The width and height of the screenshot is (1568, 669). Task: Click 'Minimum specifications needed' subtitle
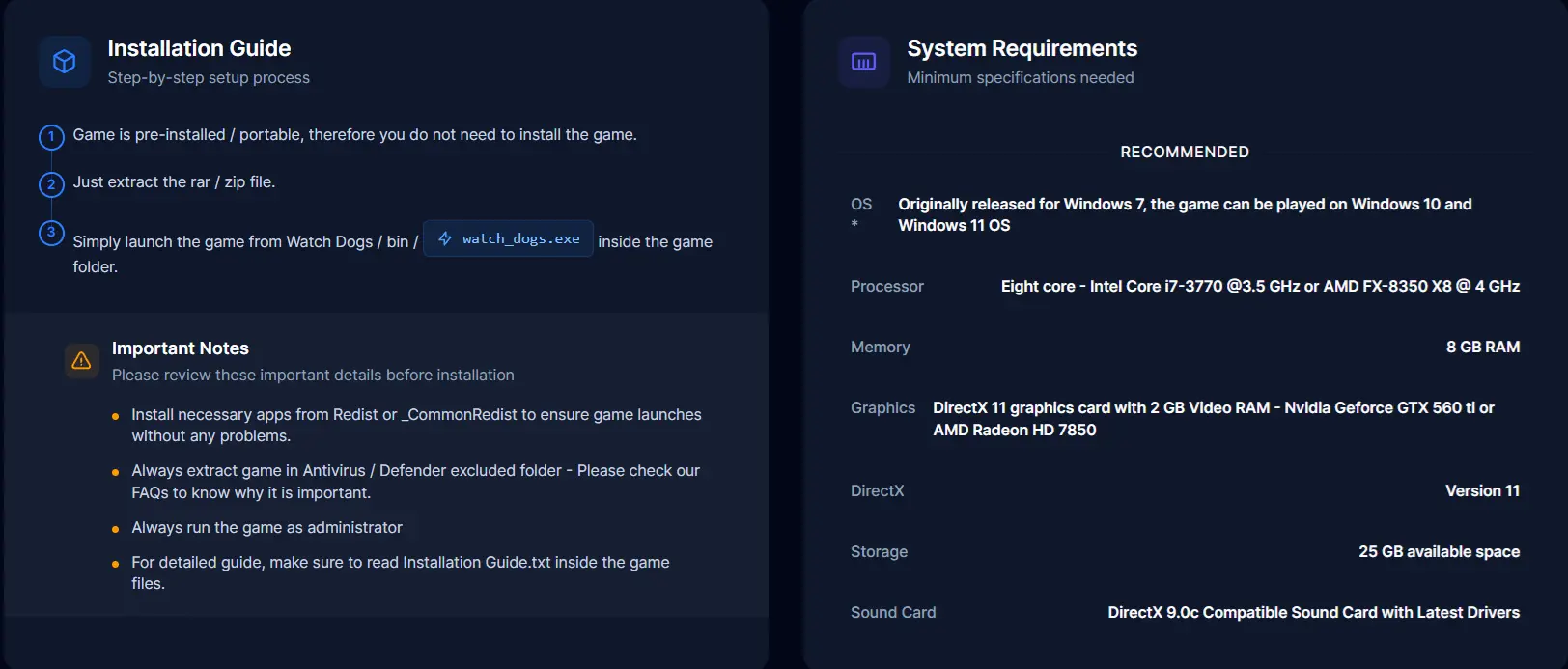pos(1021,78)
